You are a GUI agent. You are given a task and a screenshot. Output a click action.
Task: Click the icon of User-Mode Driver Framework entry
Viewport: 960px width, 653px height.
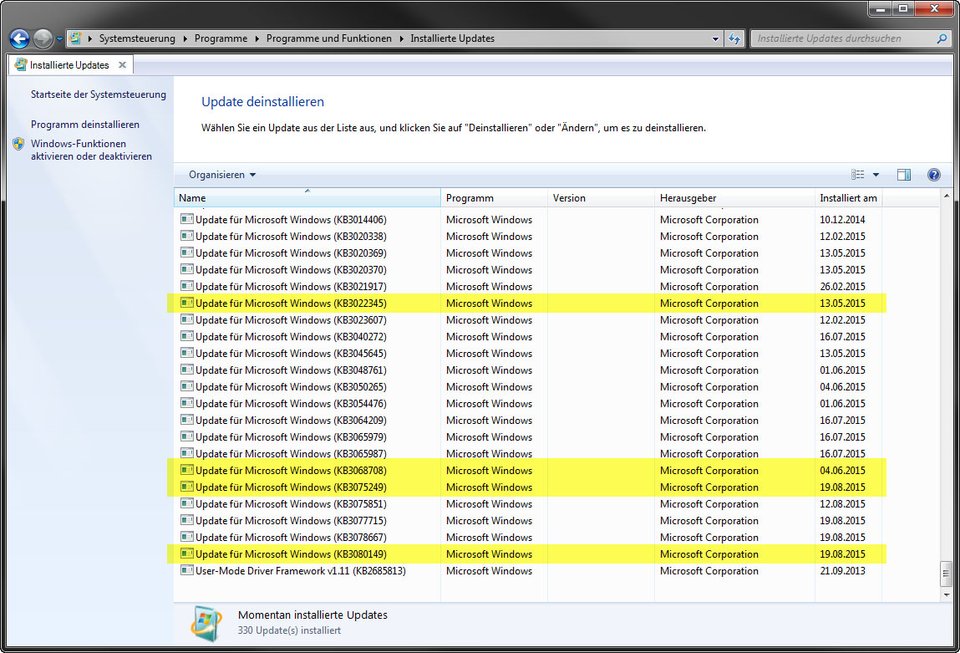187,570
